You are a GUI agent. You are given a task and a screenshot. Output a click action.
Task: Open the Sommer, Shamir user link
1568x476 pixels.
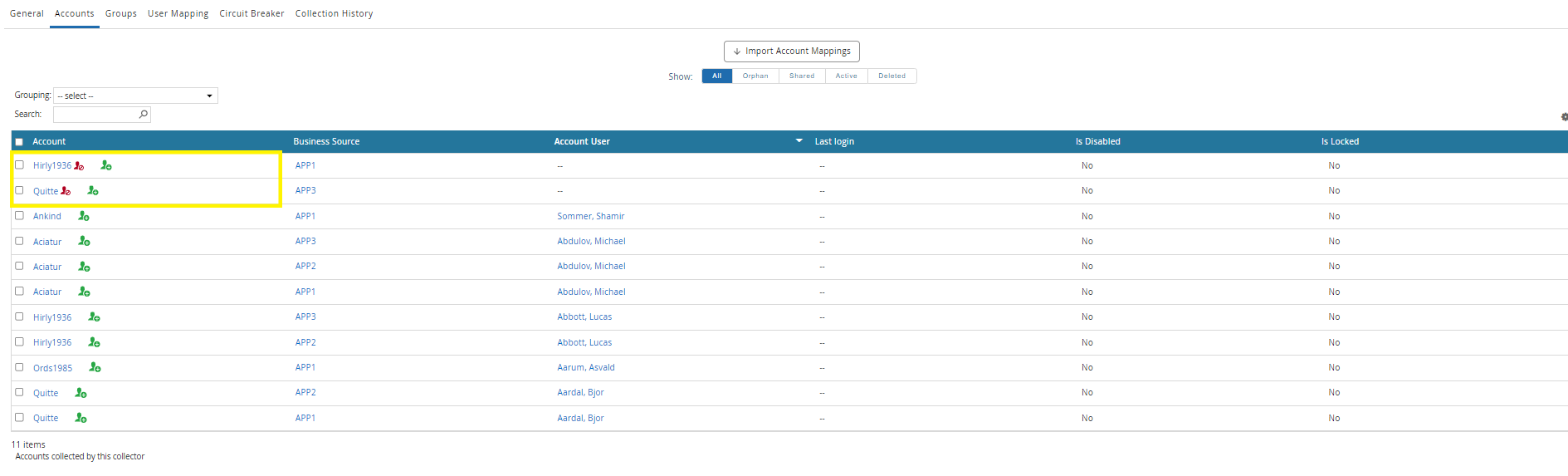coord(590,217)
